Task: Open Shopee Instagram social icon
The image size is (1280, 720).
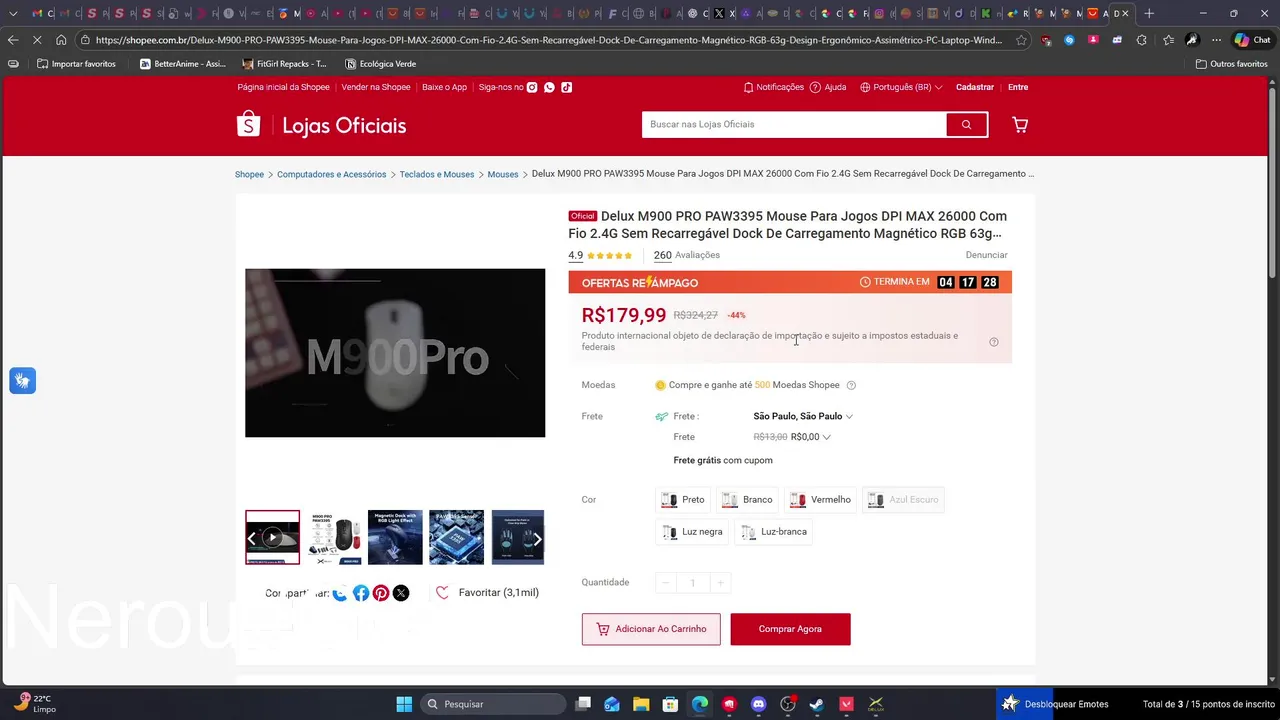Action: click(532, 87)
